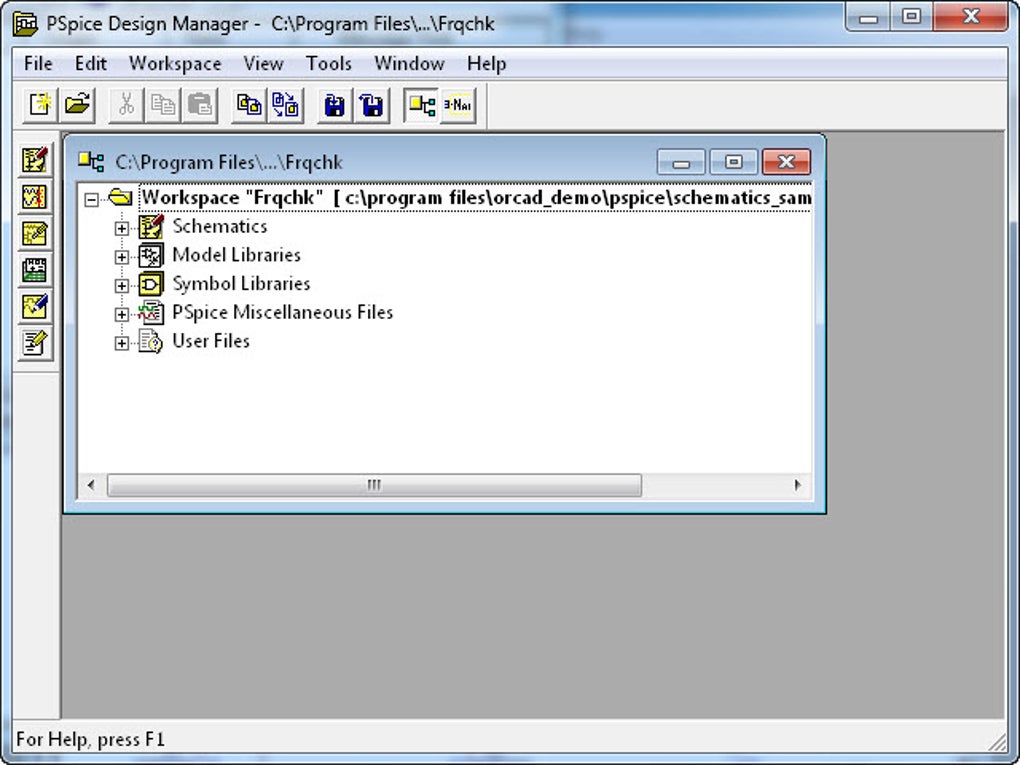Image resolution: width=1020 pixels, height=765 pixels.
Task: Open a workspace with the folder icon
Action: pyautogui.click(x=77, y=105)
